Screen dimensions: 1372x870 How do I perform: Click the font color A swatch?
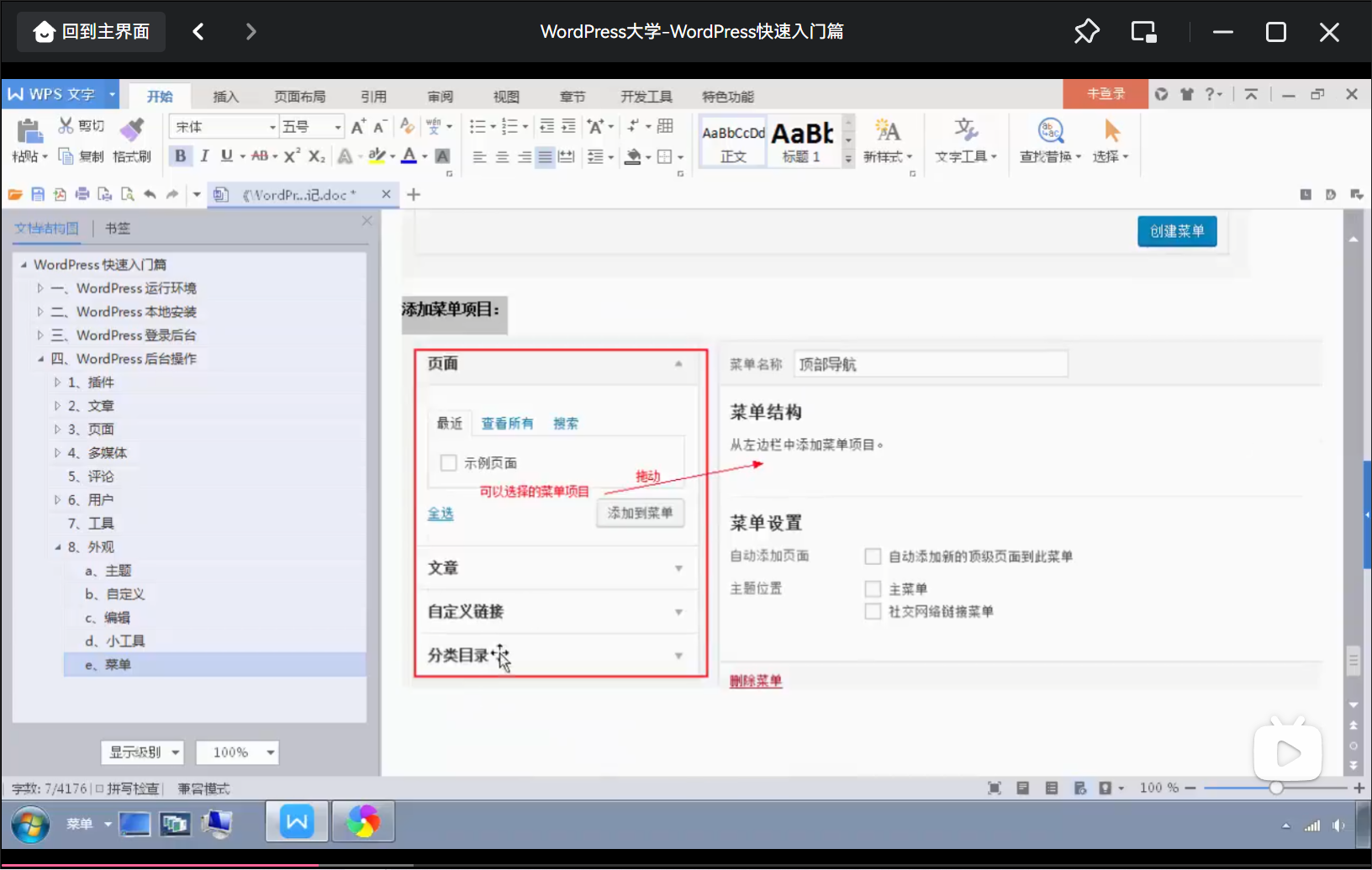click(x=409, y=156)
